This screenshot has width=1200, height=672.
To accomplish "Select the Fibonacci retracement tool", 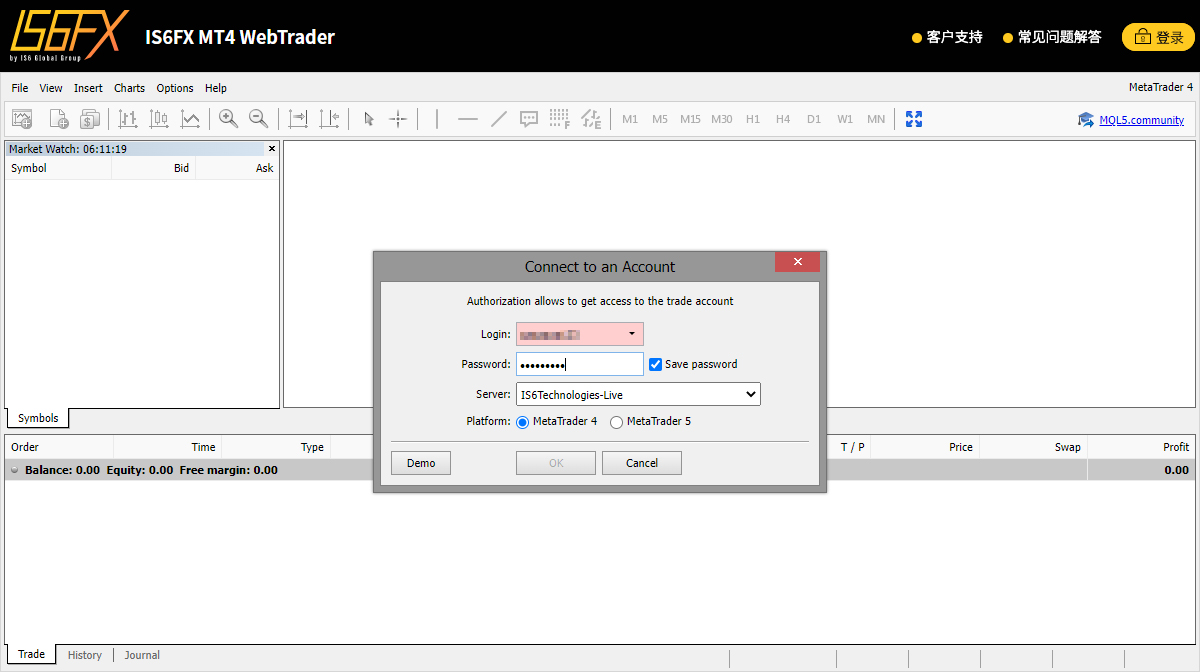I will coord(560,119).
